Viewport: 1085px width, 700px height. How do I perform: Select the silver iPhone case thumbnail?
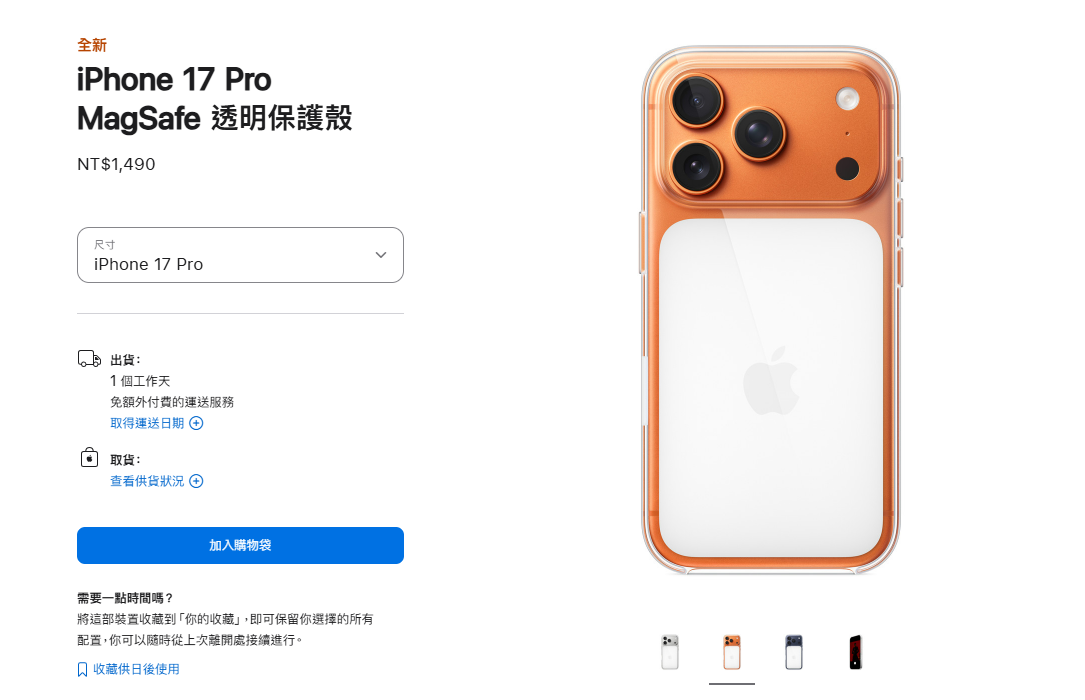670,652
